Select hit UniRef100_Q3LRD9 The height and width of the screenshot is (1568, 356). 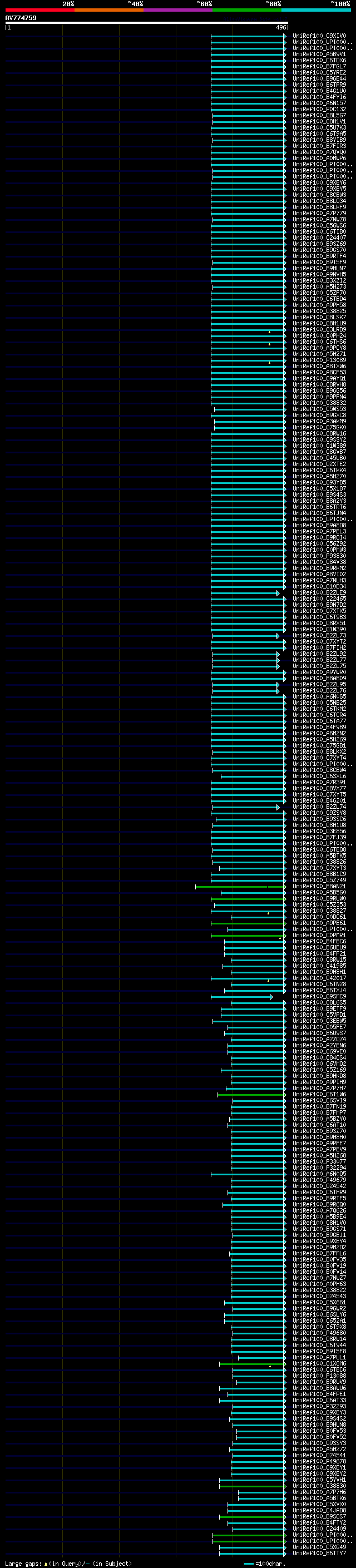pyautogui.click(x=319, y=329)
